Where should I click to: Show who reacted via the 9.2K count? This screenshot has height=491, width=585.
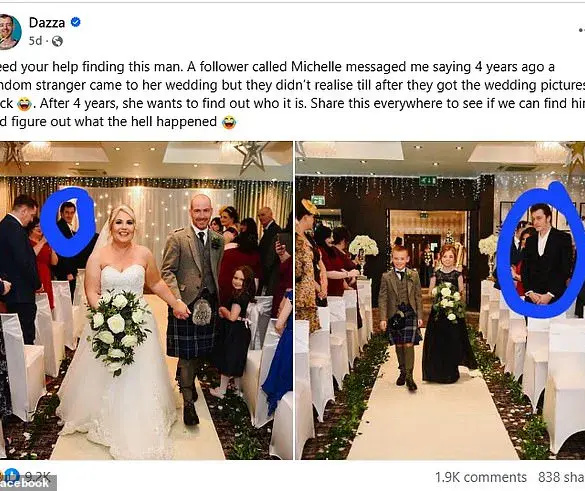37,476
